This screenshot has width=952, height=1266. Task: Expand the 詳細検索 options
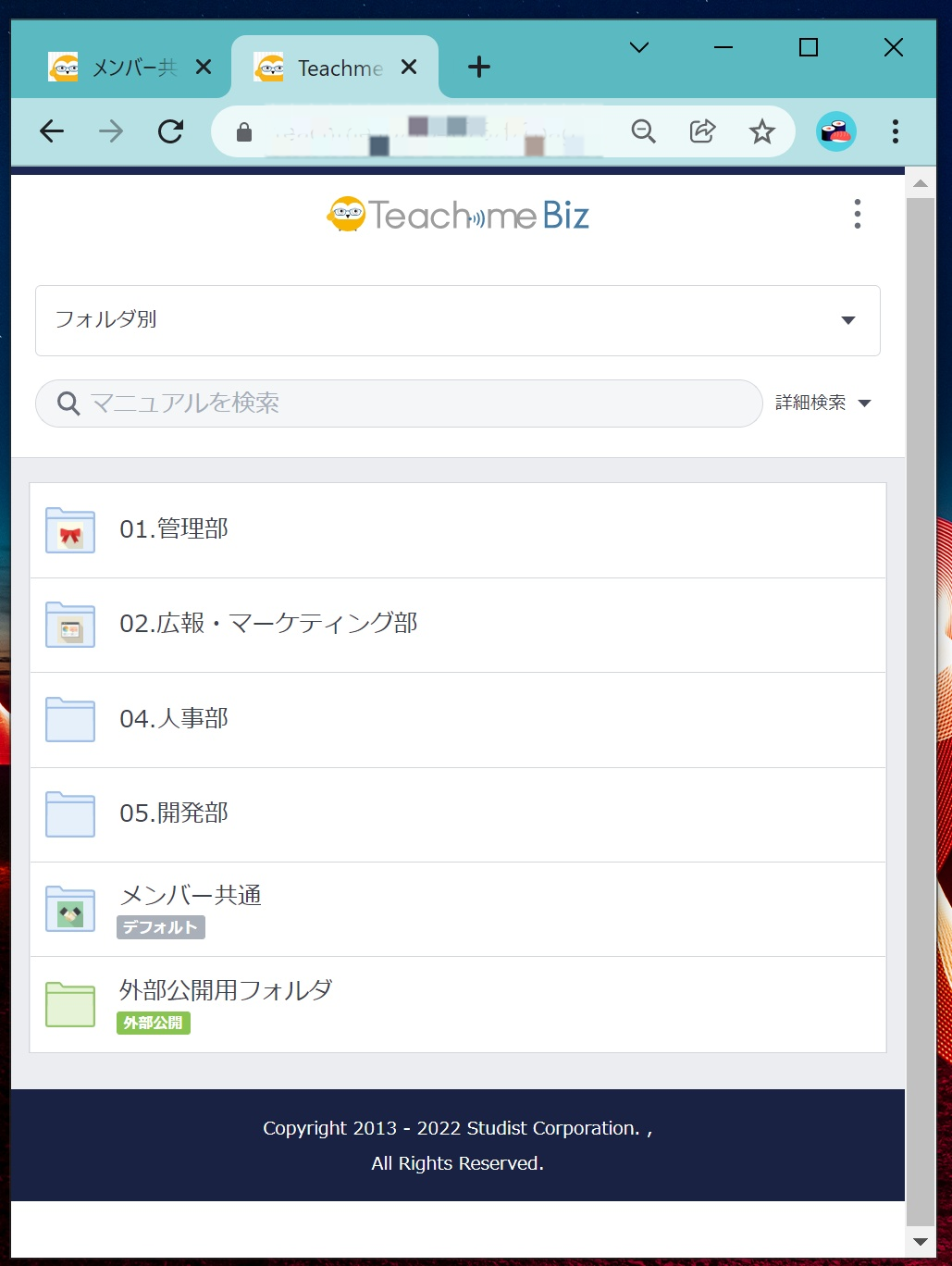[822, 403]
